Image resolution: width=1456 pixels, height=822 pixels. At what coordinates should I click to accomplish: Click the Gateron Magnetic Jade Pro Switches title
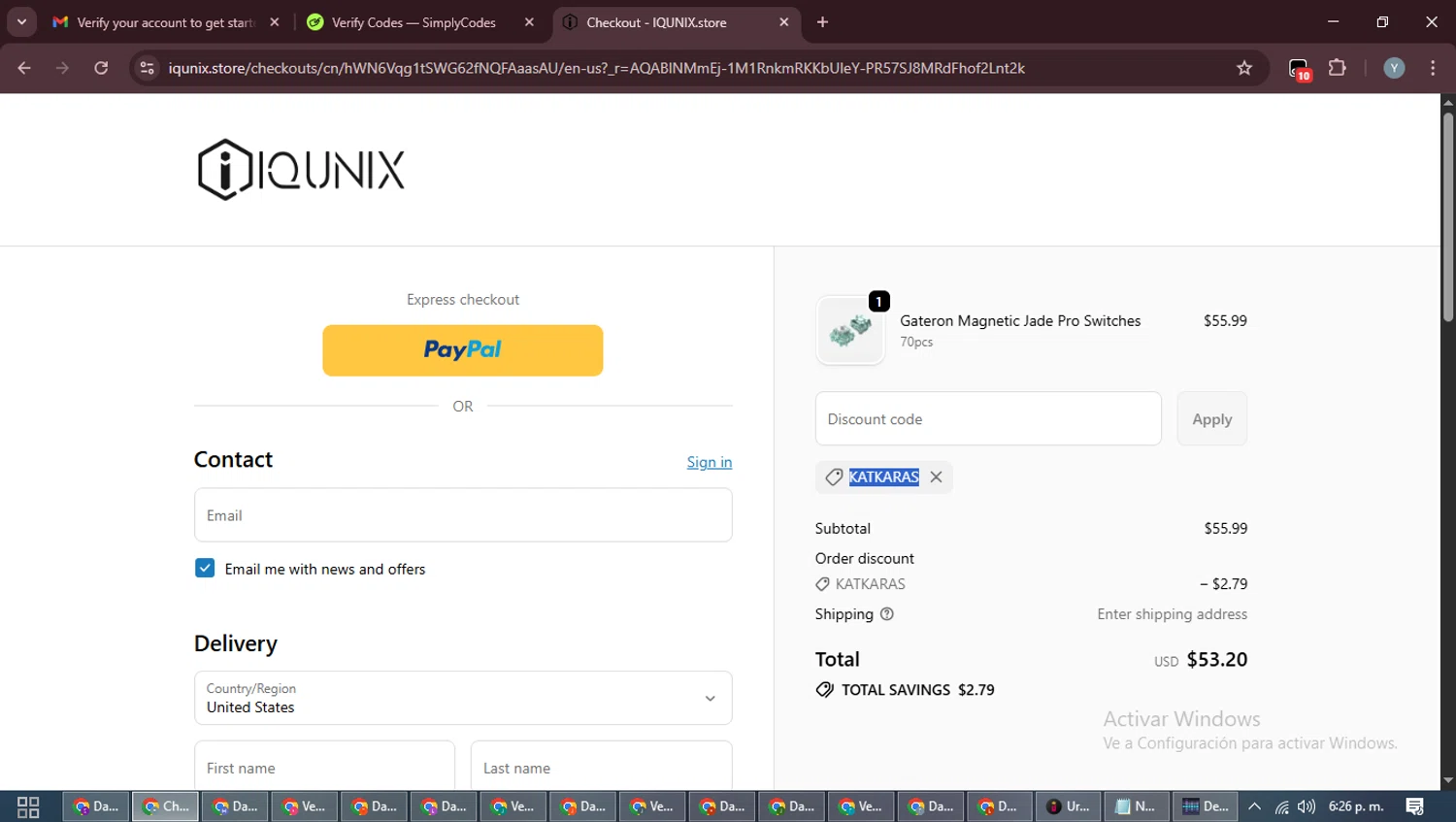click(1020, 320)
